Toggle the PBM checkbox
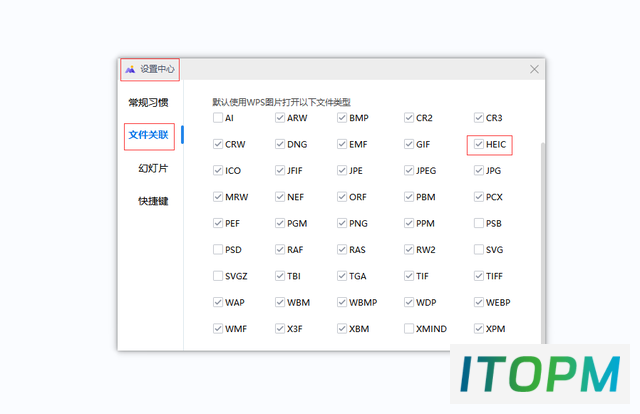Screen dimensions: 640x414 tap(409, 197)
